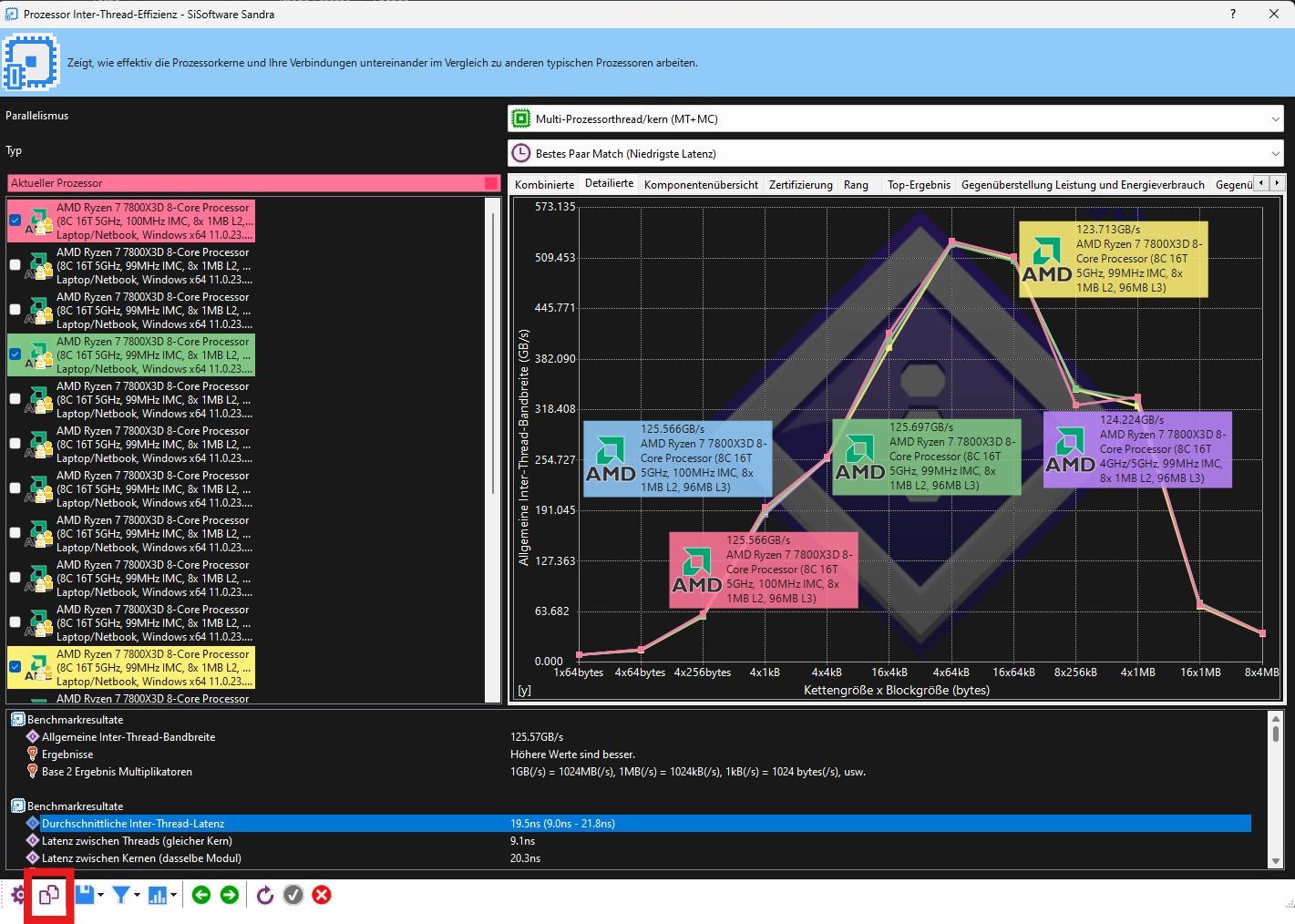Click the AMD logo in the yellow chart label
The height and width of the screenshot is (924, 1295).
pos(1046,260)
